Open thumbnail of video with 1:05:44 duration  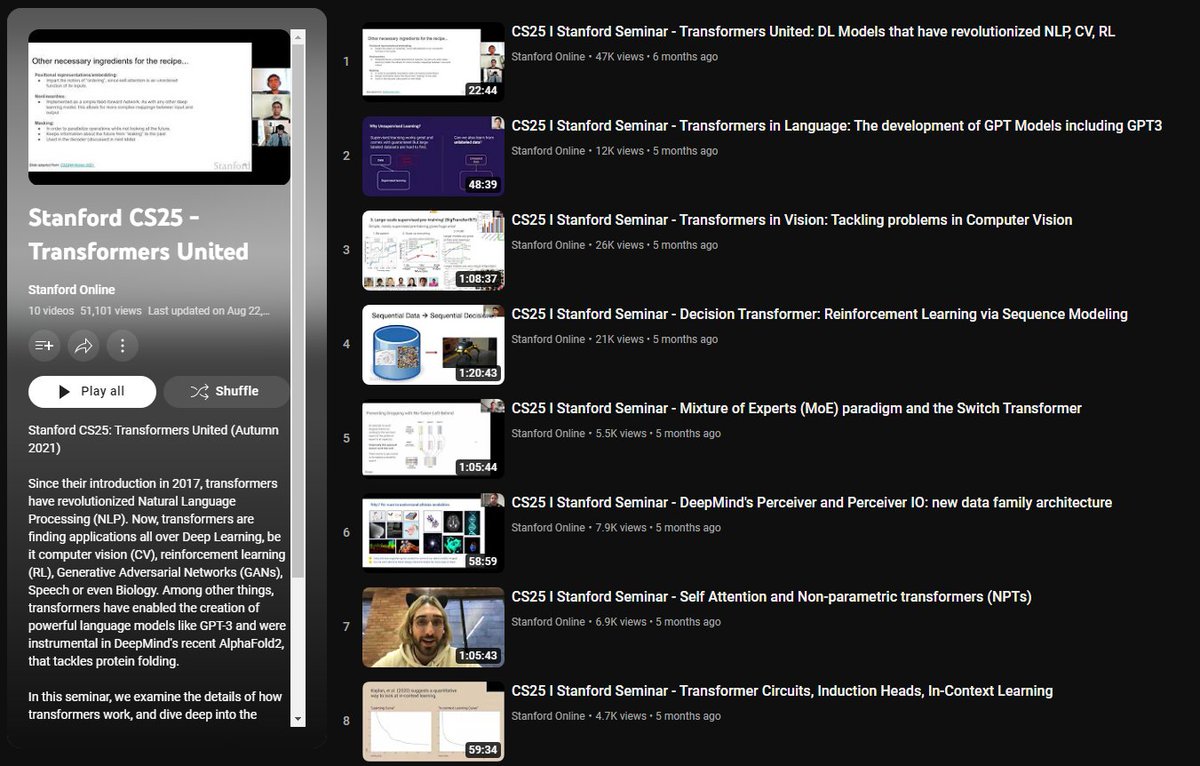pos(433,438)
